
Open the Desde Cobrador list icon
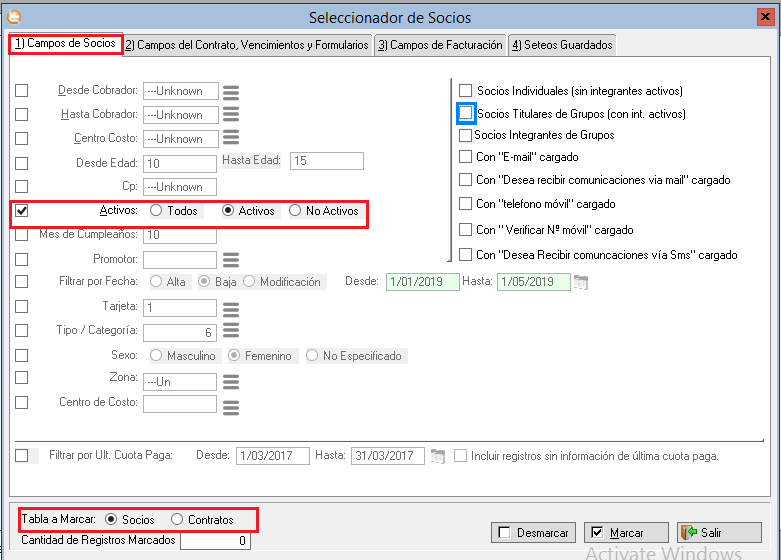(x=231, y=92)
